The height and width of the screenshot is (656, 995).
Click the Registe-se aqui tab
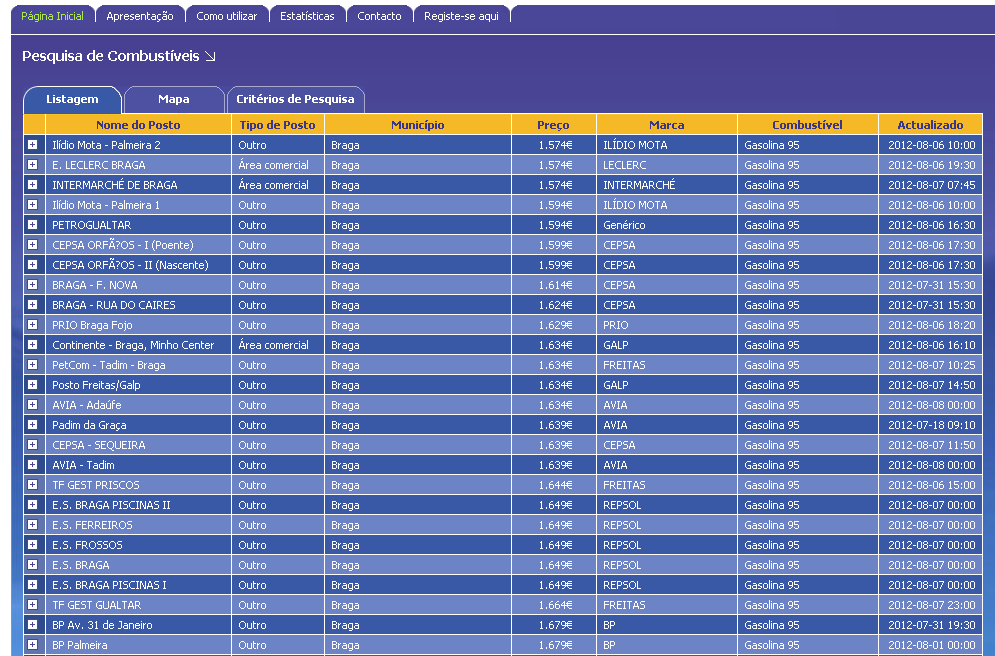pyautogui.click(x=461, y=16)
